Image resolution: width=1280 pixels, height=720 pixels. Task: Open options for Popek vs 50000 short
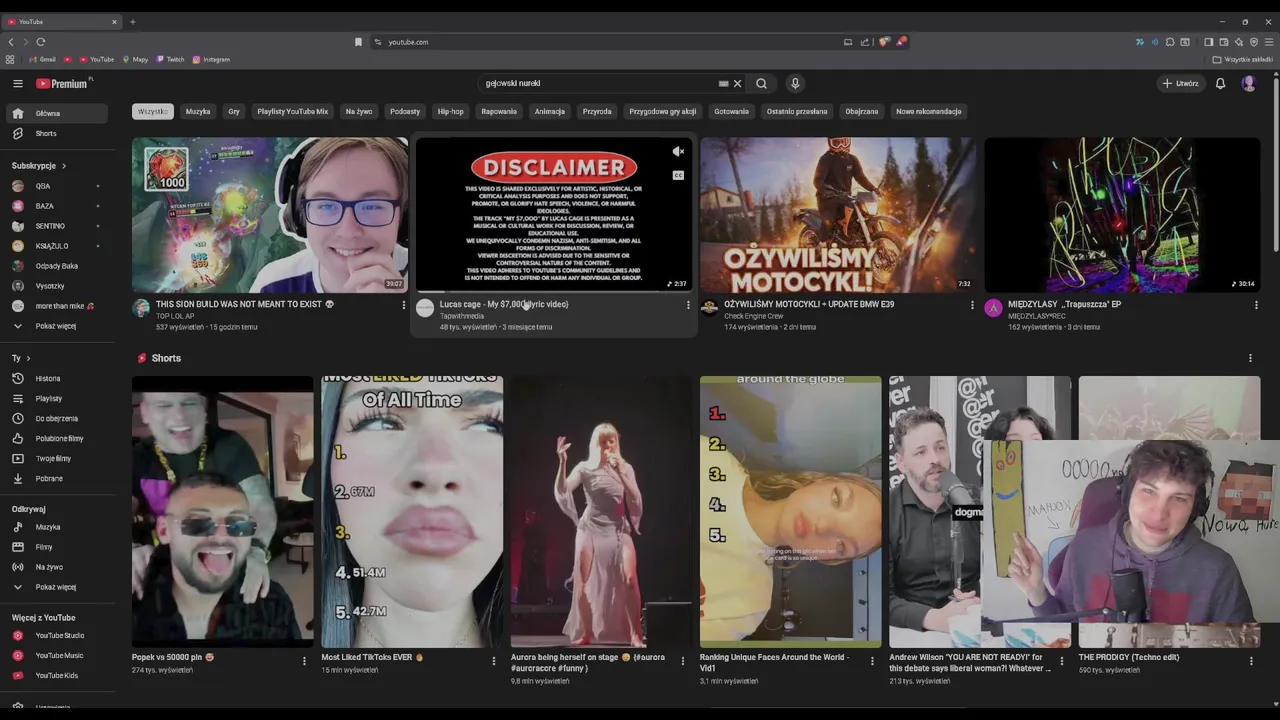pyautogui.click(x=304, y=661)
